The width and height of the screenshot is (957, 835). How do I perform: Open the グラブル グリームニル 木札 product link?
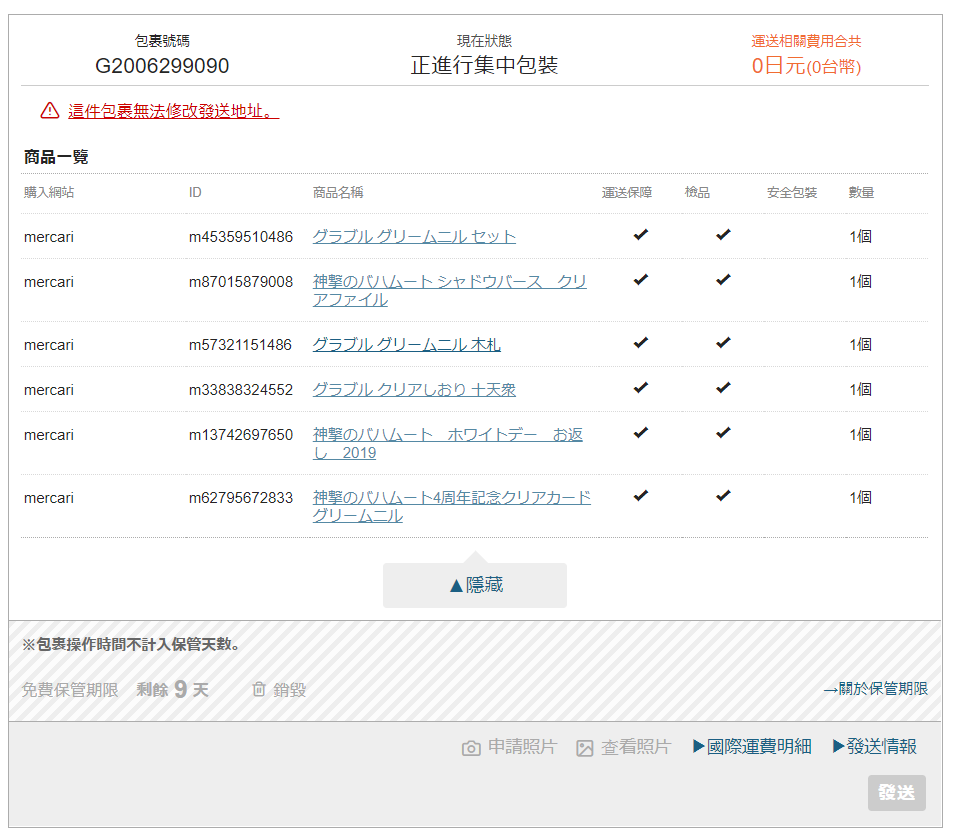(406, 344)
